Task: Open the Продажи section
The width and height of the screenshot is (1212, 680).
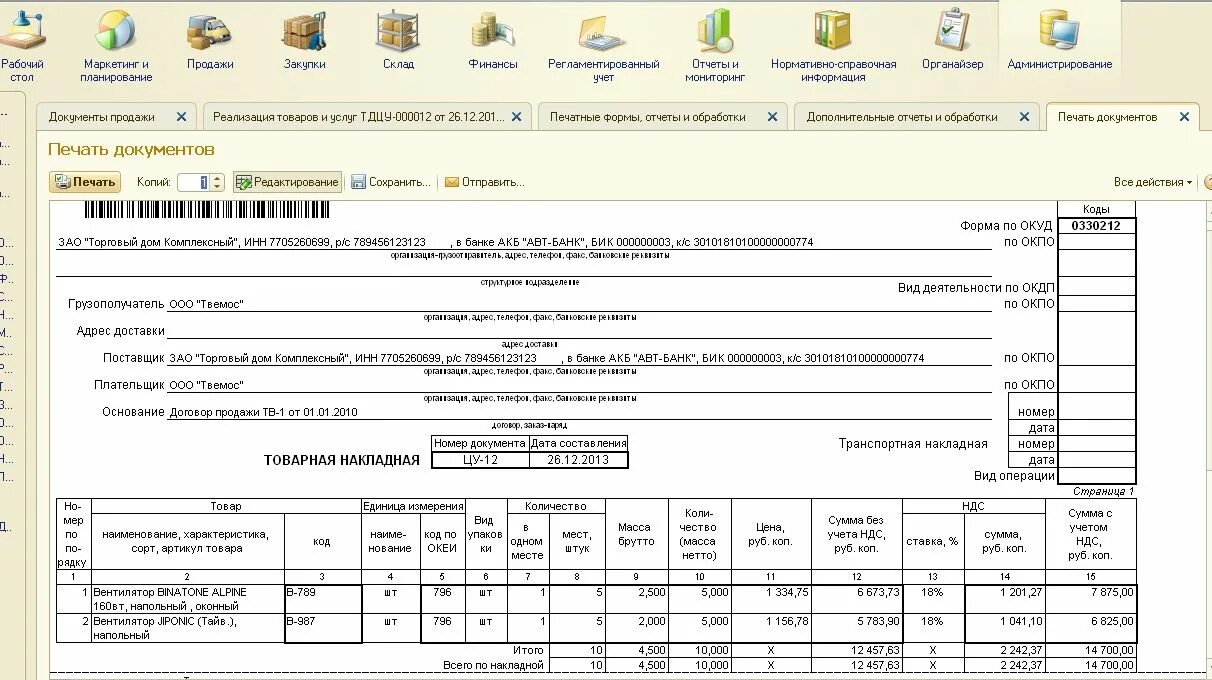Action: 210,40
